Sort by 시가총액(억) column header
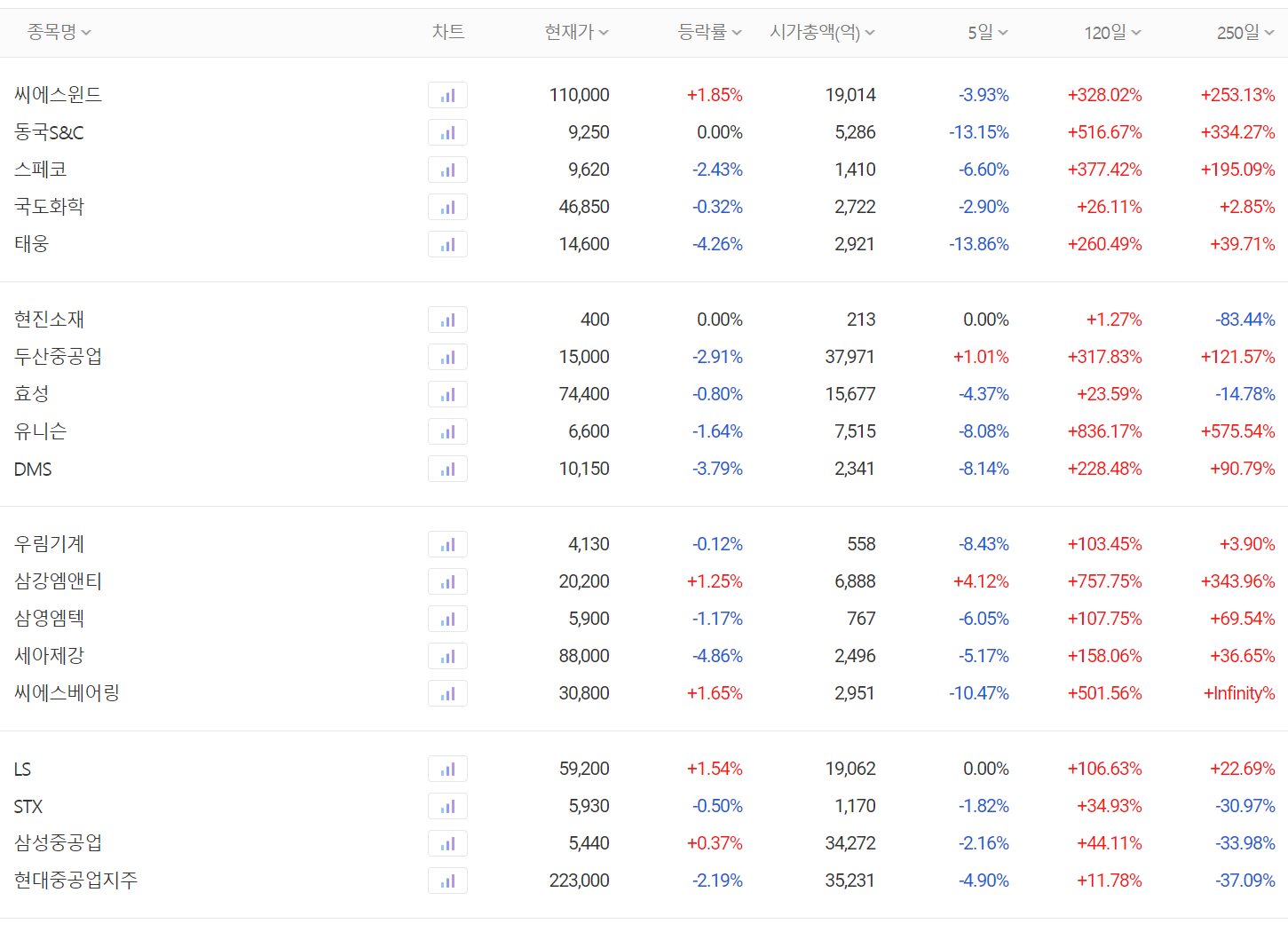Viewport: 1288px width, 932px height. click(822, 32)
